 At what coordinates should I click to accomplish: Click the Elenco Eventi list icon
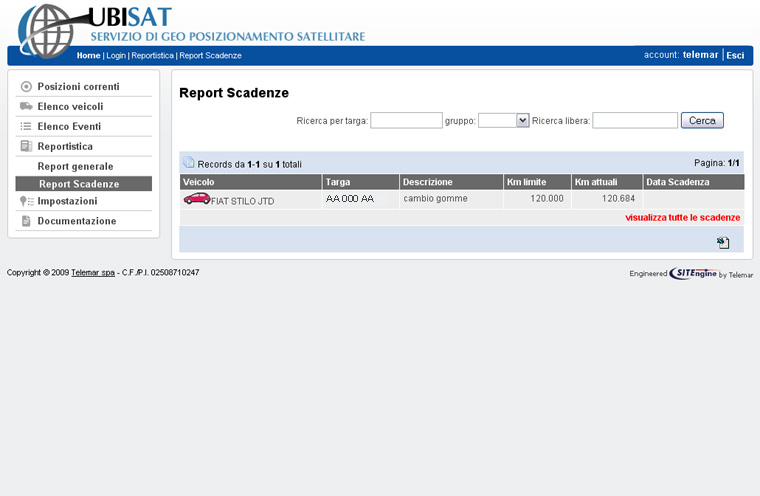point(26,126)
